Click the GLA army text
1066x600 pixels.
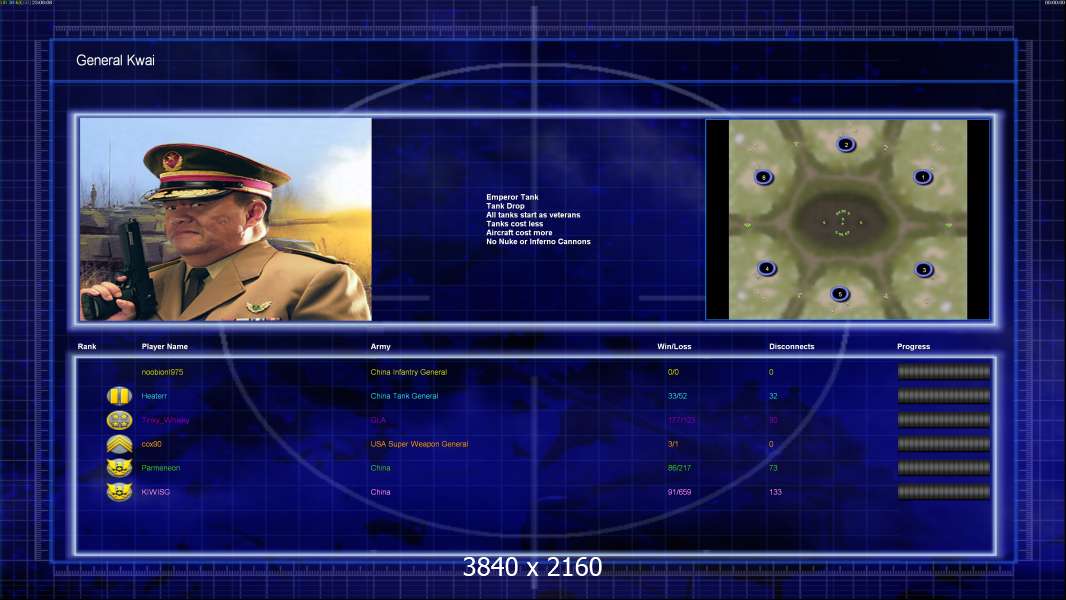click(x=378, y=421)
